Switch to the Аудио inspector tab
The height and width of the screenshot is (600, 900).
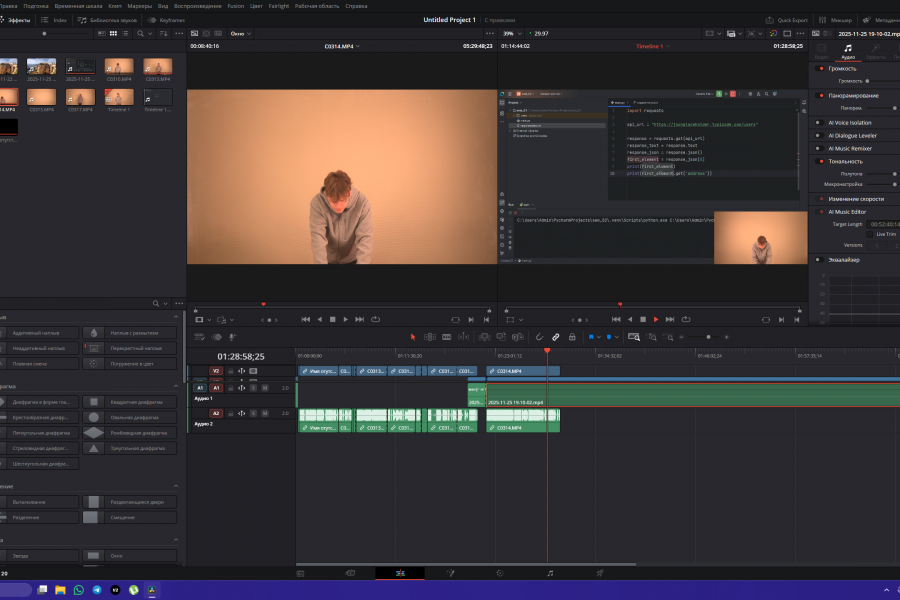(848, 51)
